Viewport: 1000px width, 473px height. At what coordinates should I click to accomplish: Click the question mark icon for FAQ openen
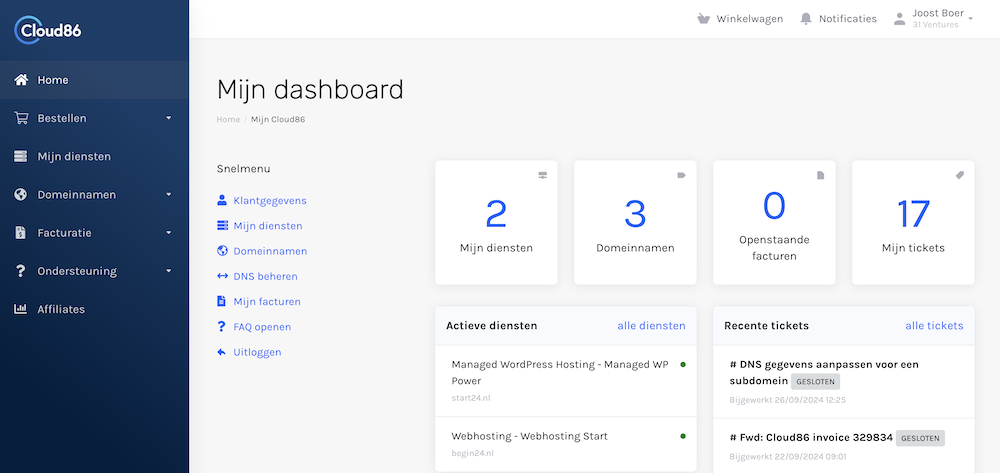point(222,327)
